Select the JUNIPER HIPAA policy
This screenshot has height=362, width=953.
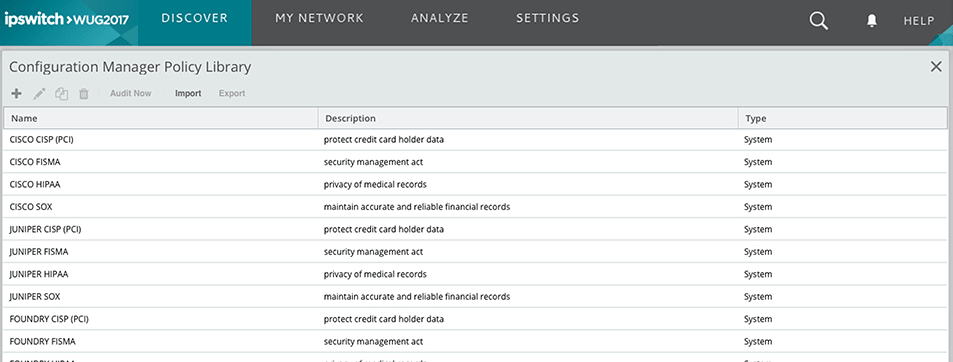pyautogui.click(x=475, y=275)
